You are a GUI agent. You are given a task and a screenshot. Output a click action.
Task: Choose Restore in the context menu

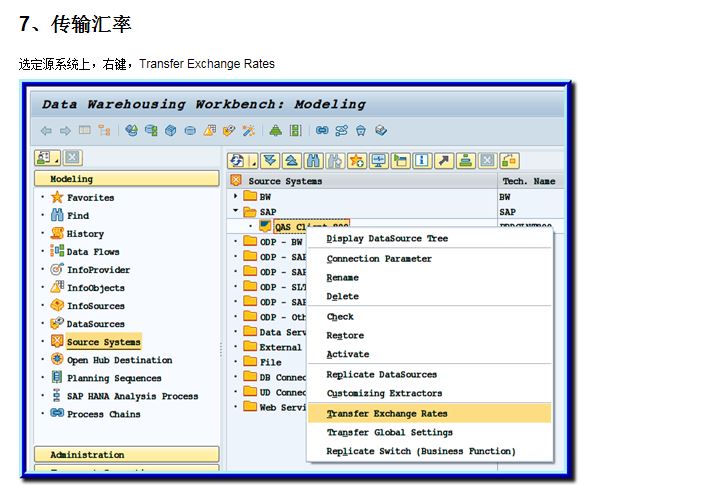(345, 336)
